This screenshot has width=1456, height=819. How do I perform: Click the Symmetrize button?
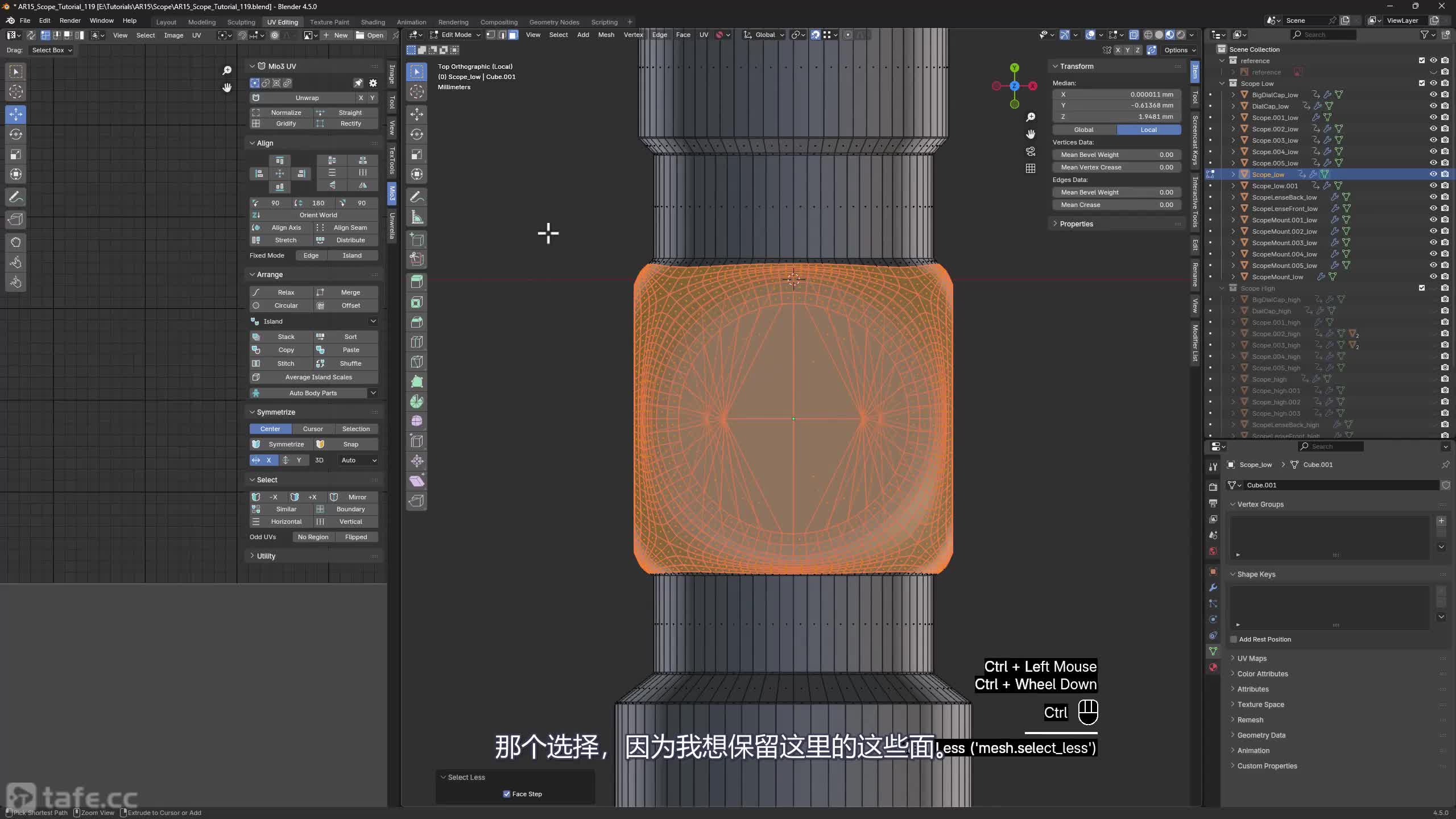[281, 444]
